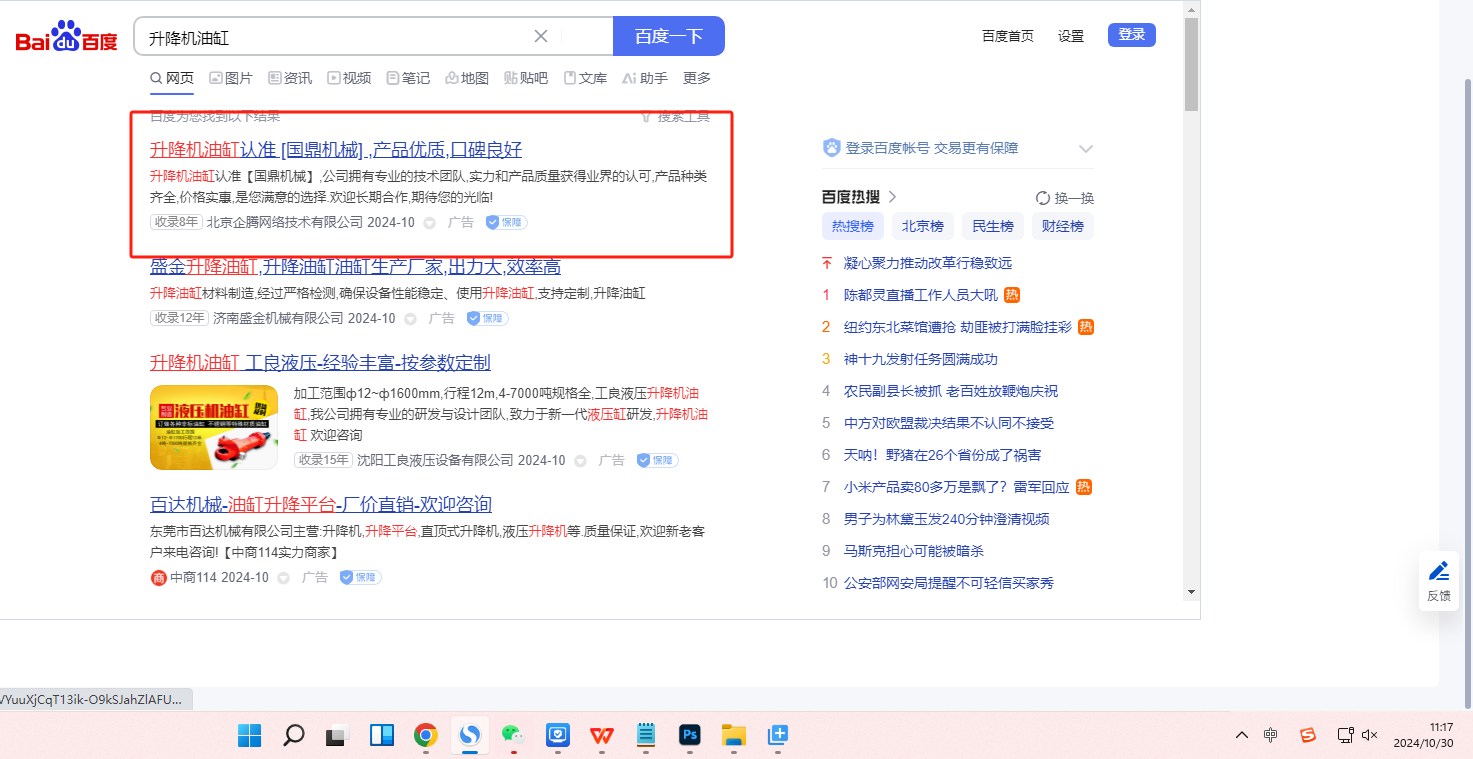This screenshot has width=1473, height=759.
Task: Click the 换一换 refresh icon
Action: point(1043,198)
